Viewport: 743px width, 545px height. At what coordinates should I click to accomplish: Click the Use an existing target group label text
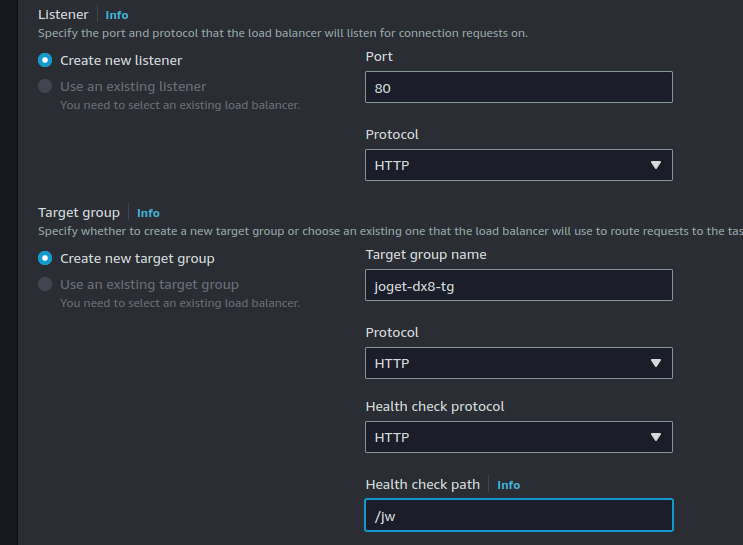click(x=149, y=284)
